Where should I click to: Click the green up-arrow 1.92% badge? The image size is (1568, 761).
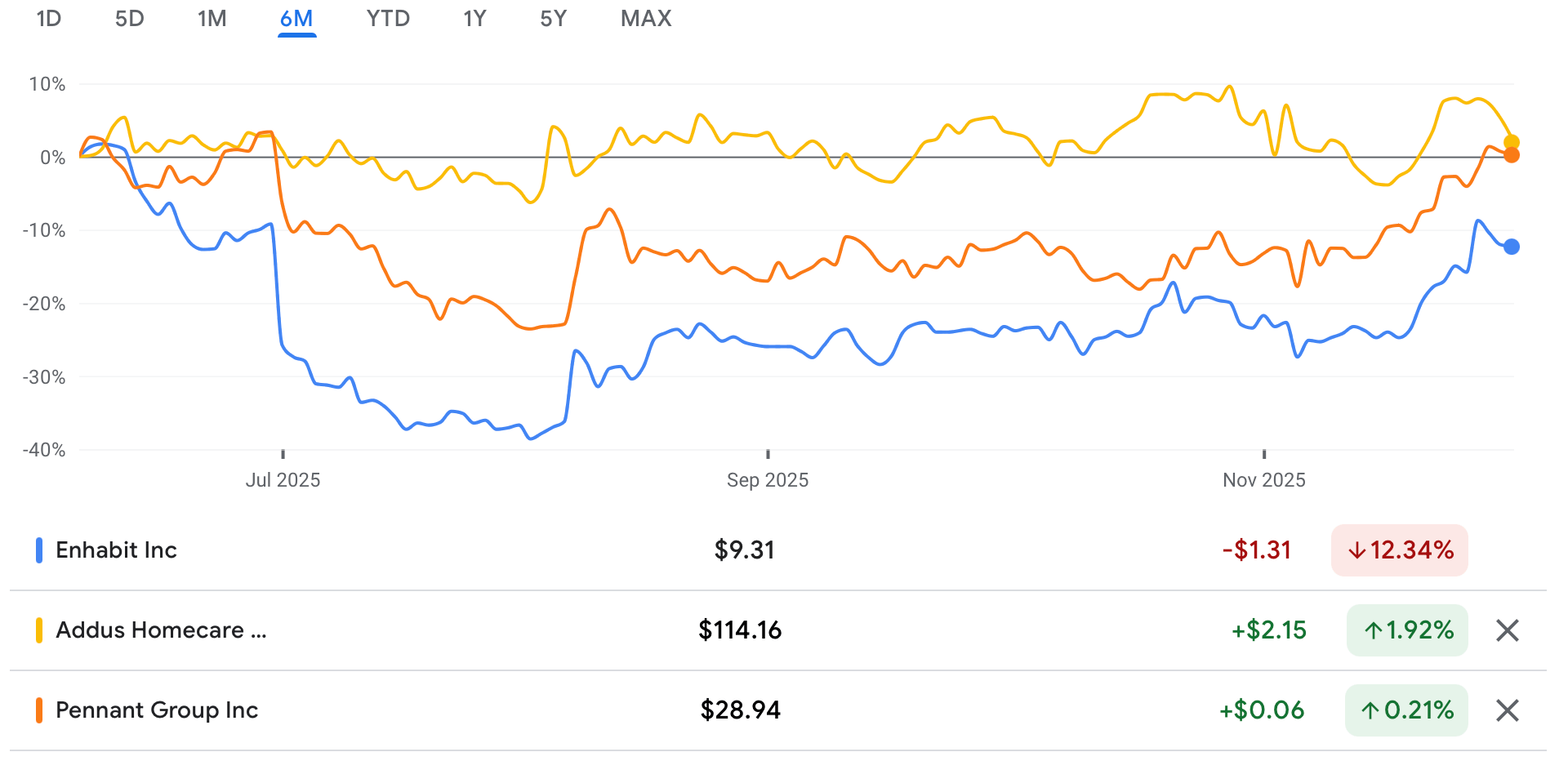click(x=1407, y=630)
